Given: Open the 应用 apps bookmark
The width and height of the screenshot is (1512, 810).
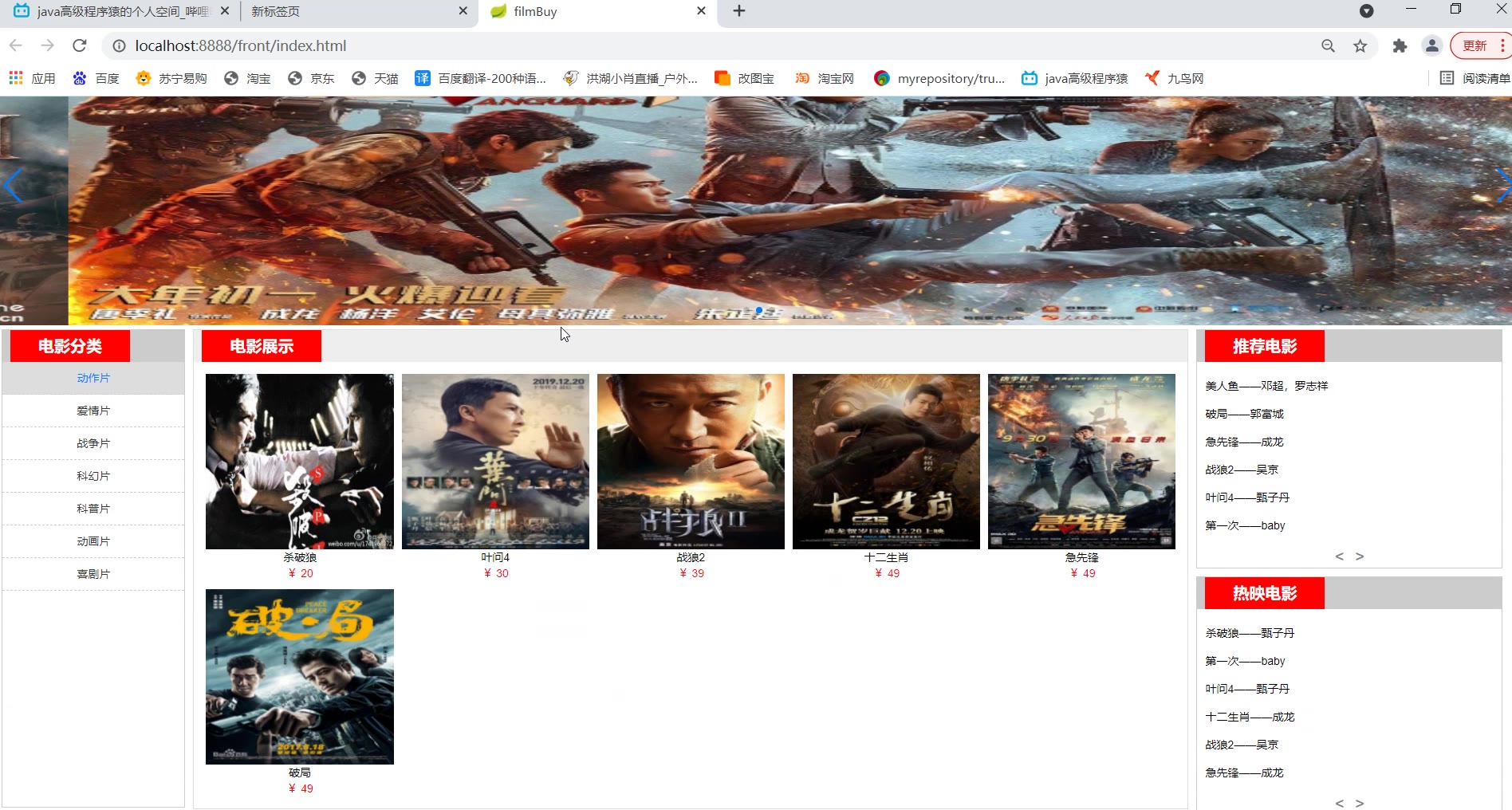Looking at the screenshot, I should (33, 78).
